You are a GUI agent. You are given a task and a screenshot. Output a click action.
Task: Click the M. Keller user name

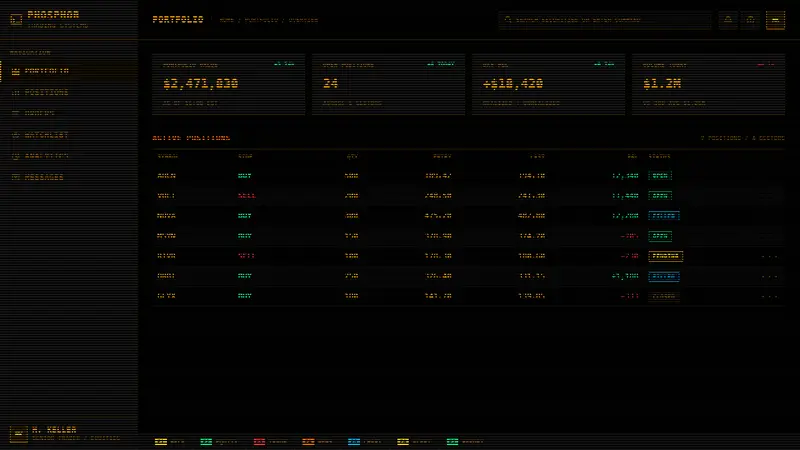[x=54, y=430]
